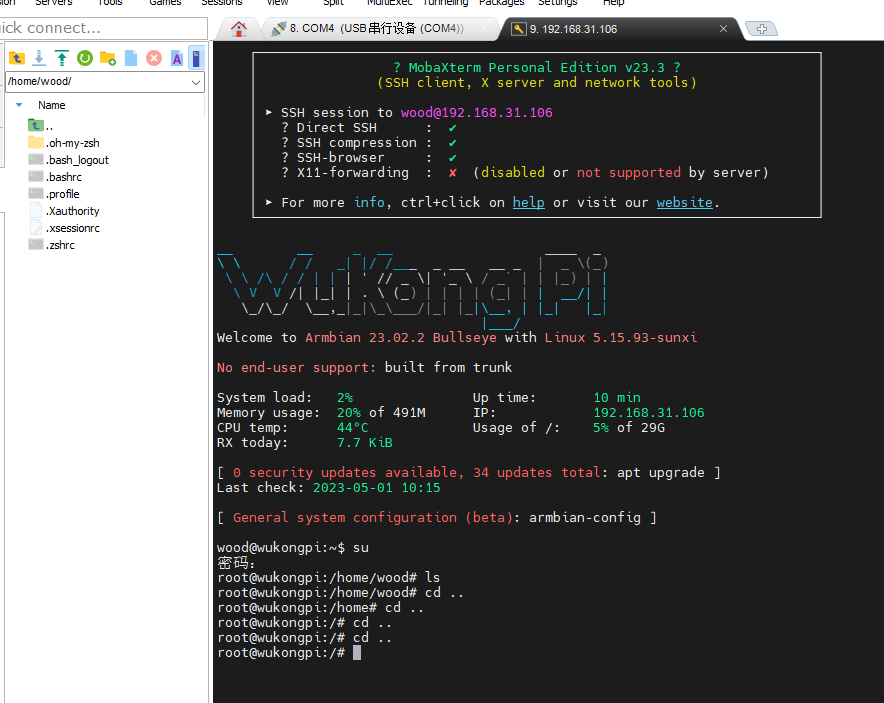Image resolution: width=884 pixels, height=703 pixels.
Task: Open the Sessions menu
Action: [222, 3]
